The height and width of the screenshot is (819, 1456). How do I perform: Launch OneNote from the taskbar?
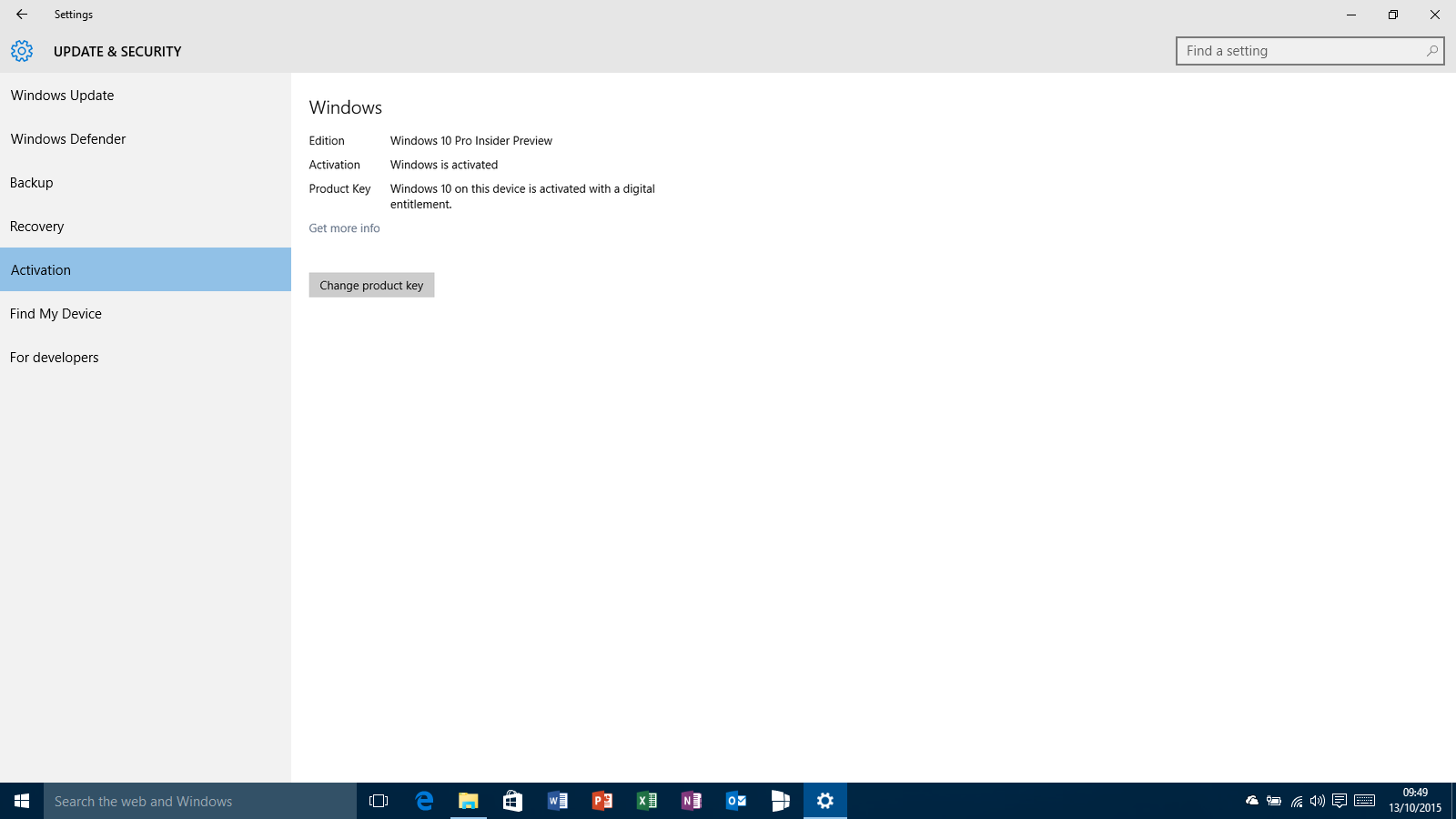pos(691,801)
